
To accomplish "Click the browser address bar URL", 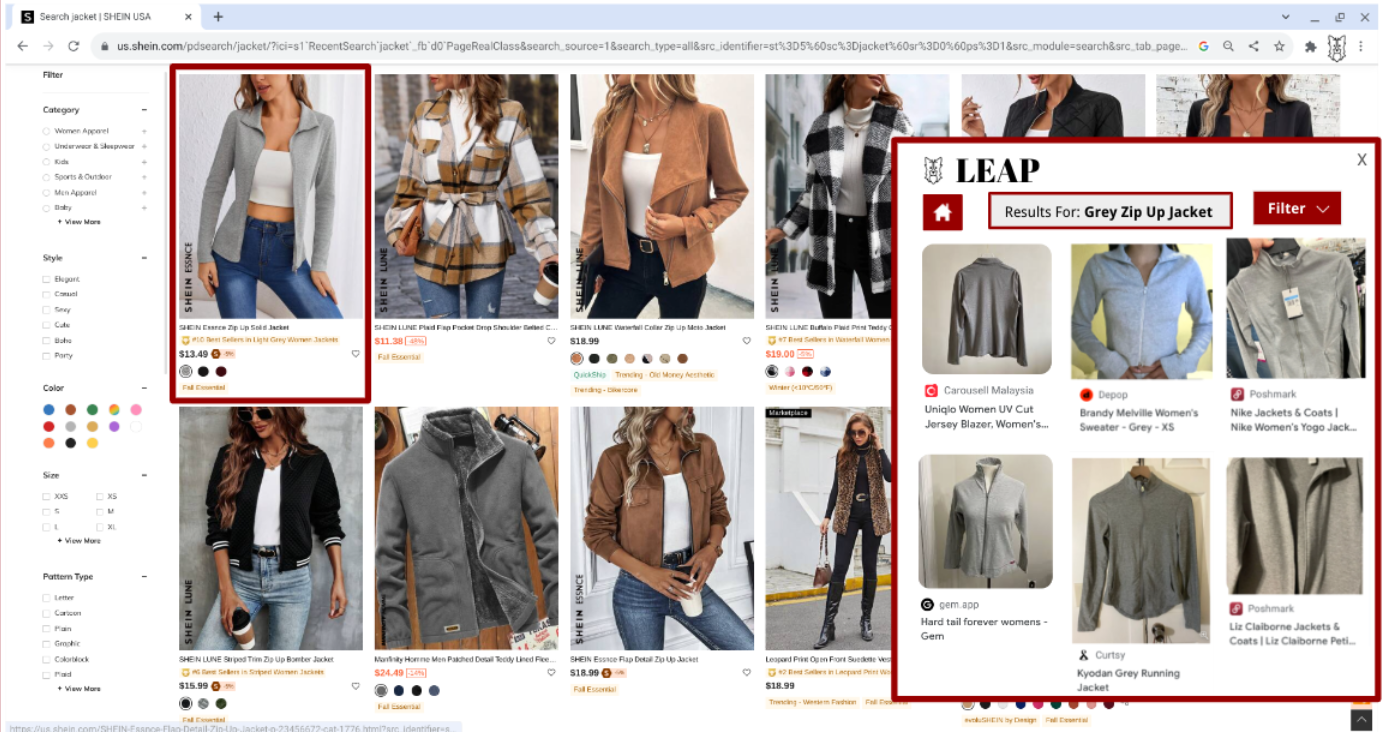I will 650,46.
